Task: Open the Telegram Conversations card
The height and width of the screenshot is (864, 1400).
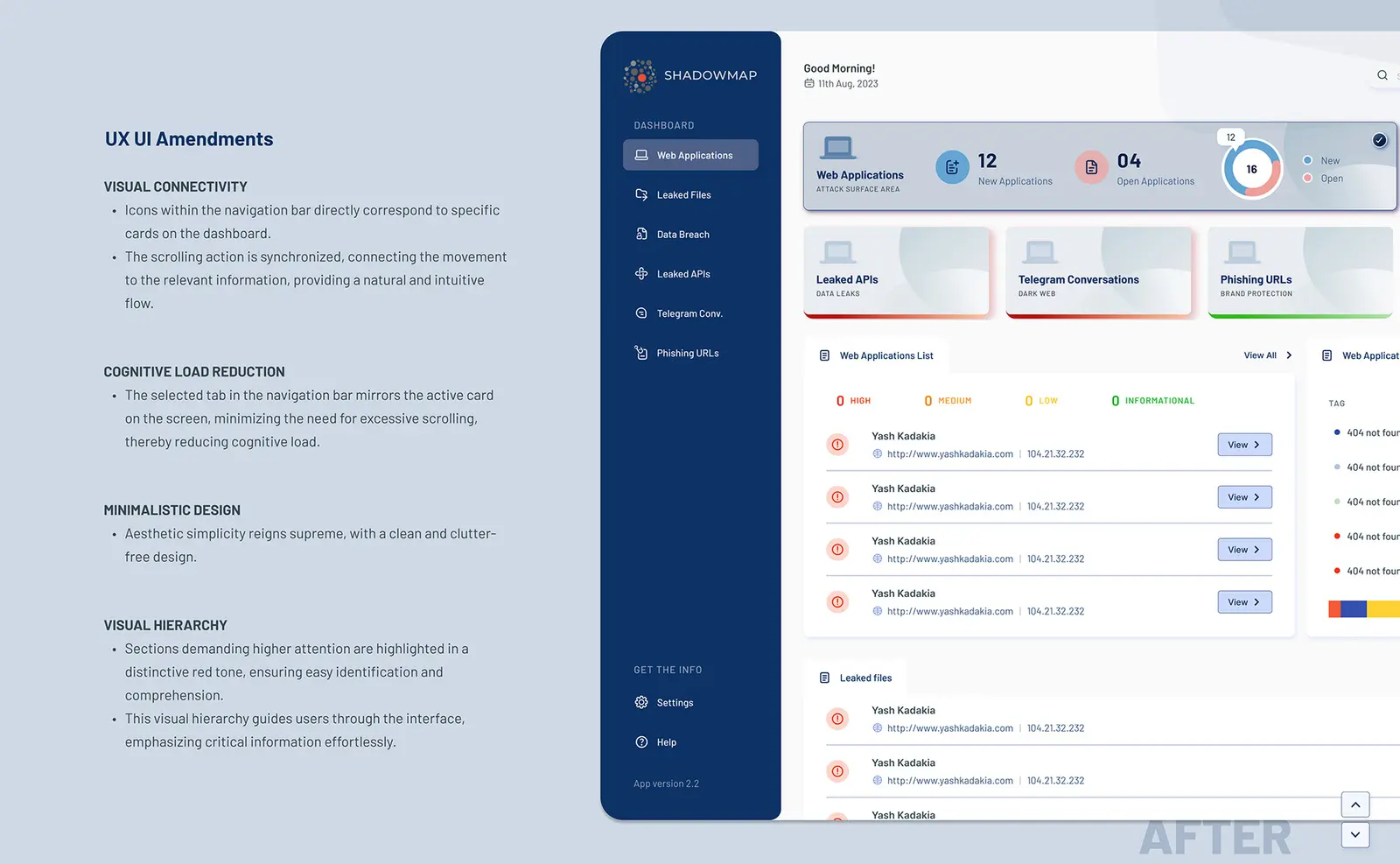Action: tap(1099, 271)
